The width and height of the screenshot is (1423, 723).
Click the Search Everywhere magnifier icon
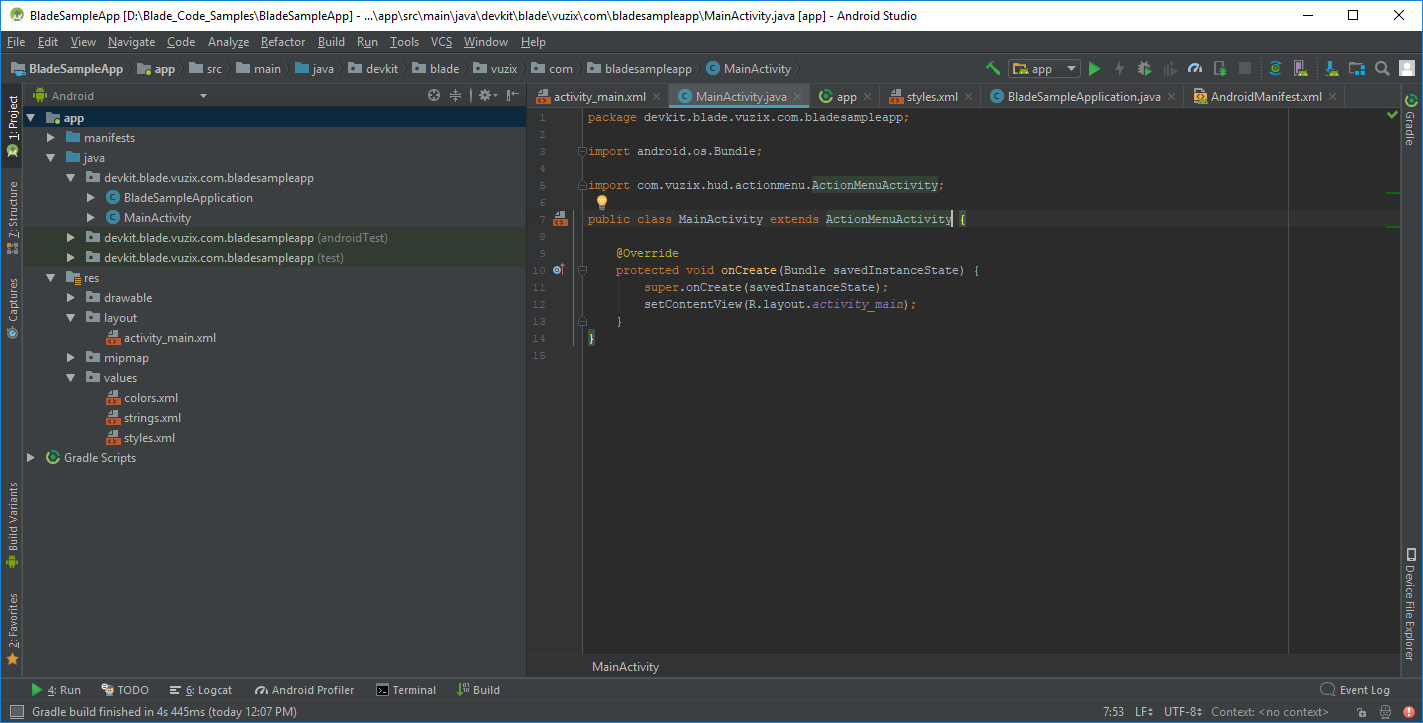(1382, 69)
